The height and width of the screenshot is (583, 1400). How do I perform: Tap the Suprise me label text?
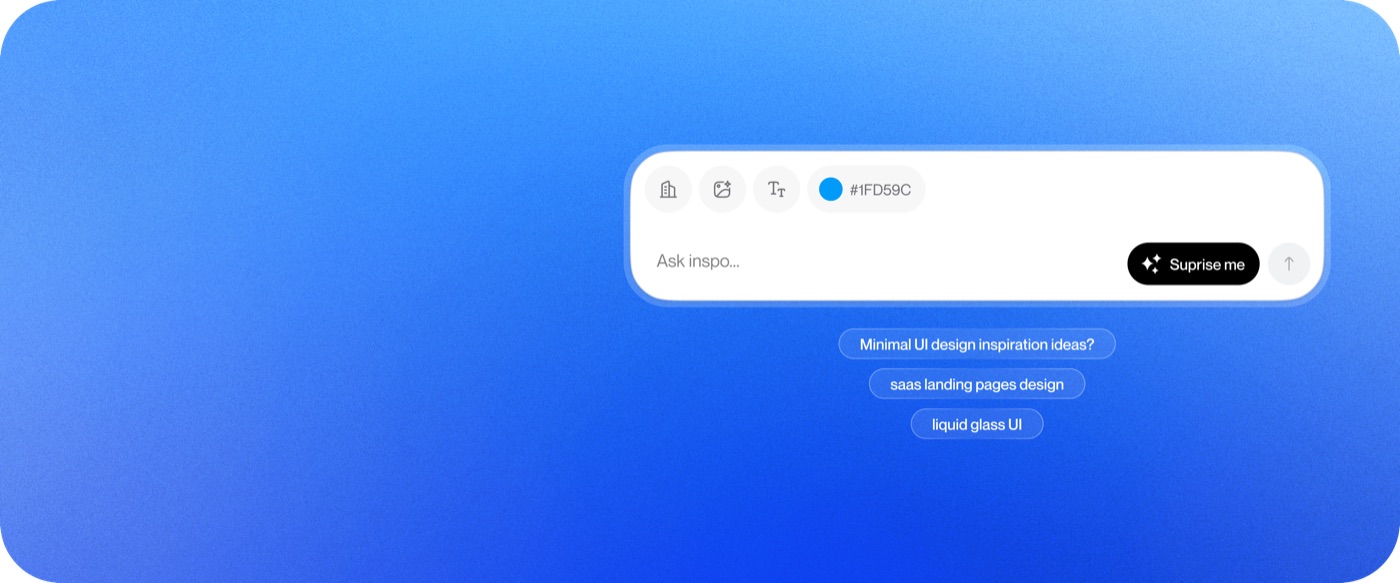point(1207,265)
